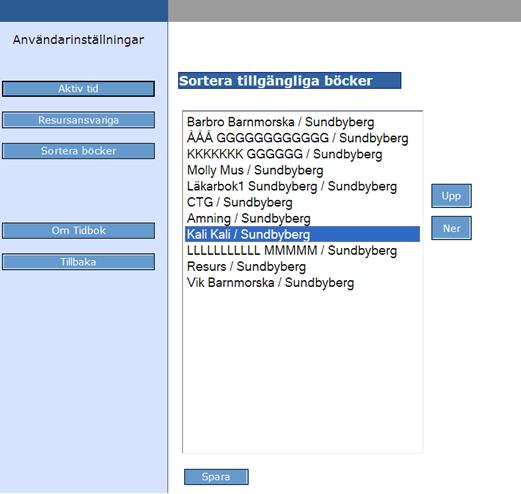Select the ÅÅÅ GGGGGGGGGGGG / Sundbyberg entry
The height and width of the screenshot is (494, 521).
tap(302, 138)
